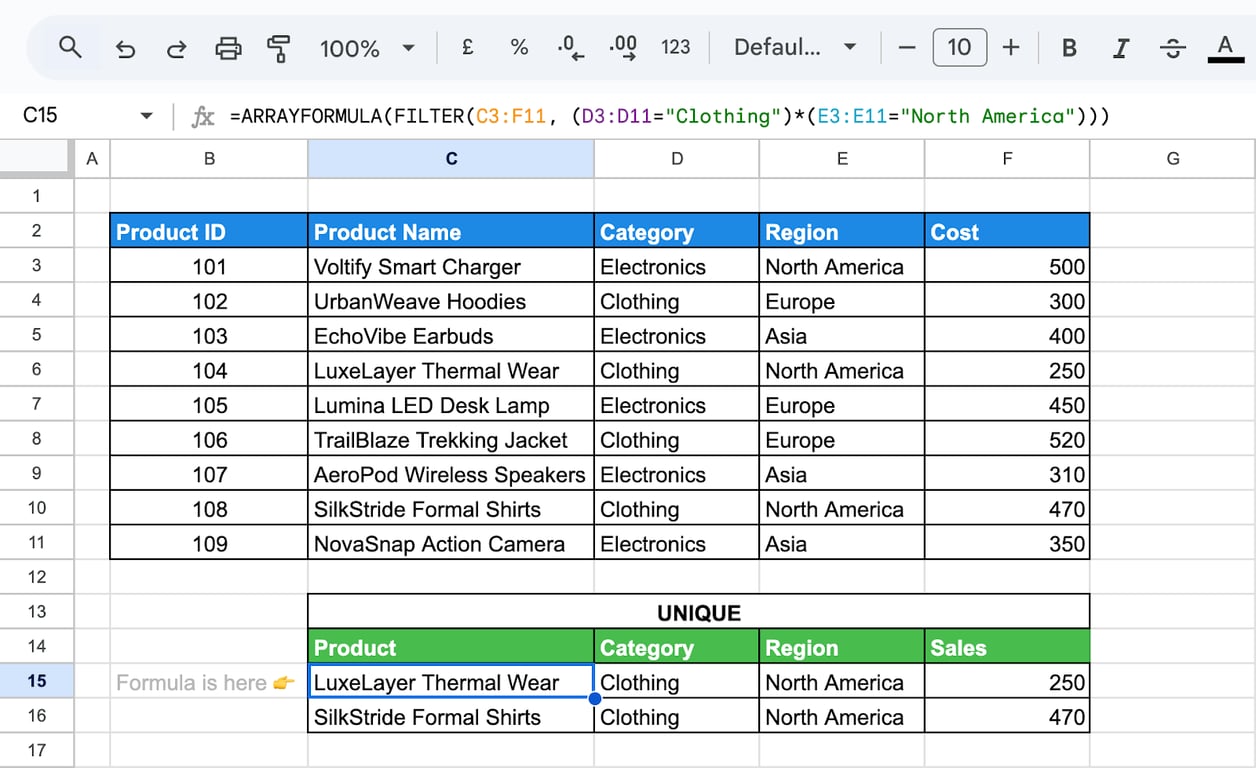This screenshot has height=768, width=1256.
Task: Click cost cell 520
Action: (1007, 439)
